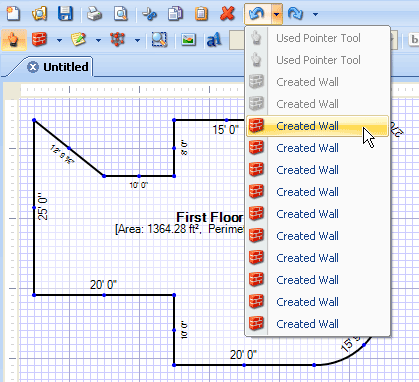Expand the Wall tool dropdown arrow
This screenshot has width=419, height=382.
[59, 40]
